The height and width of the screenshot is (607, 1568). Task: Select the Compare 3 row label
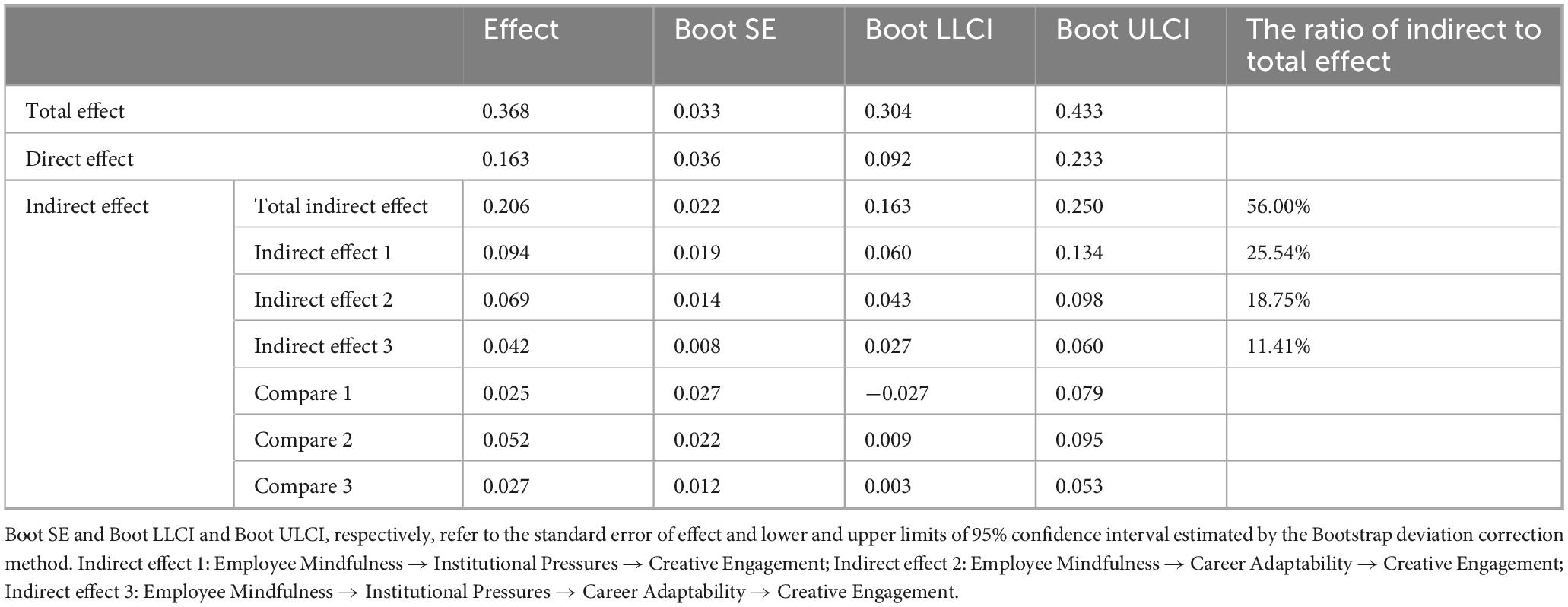pyautogui.click(x=303, y=486)
